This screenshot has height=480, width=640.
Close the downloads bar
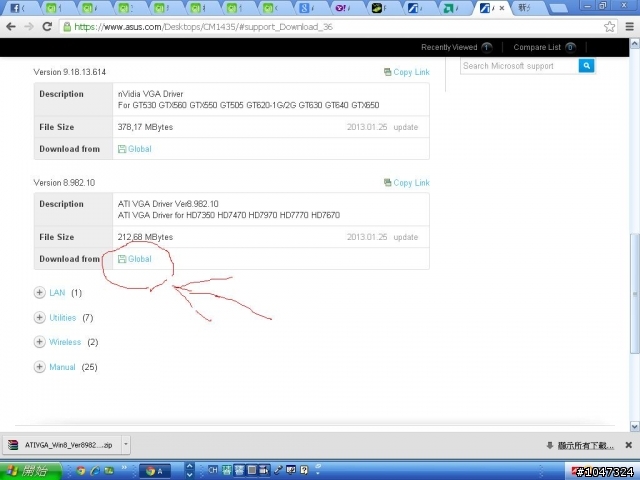(629, 445)
